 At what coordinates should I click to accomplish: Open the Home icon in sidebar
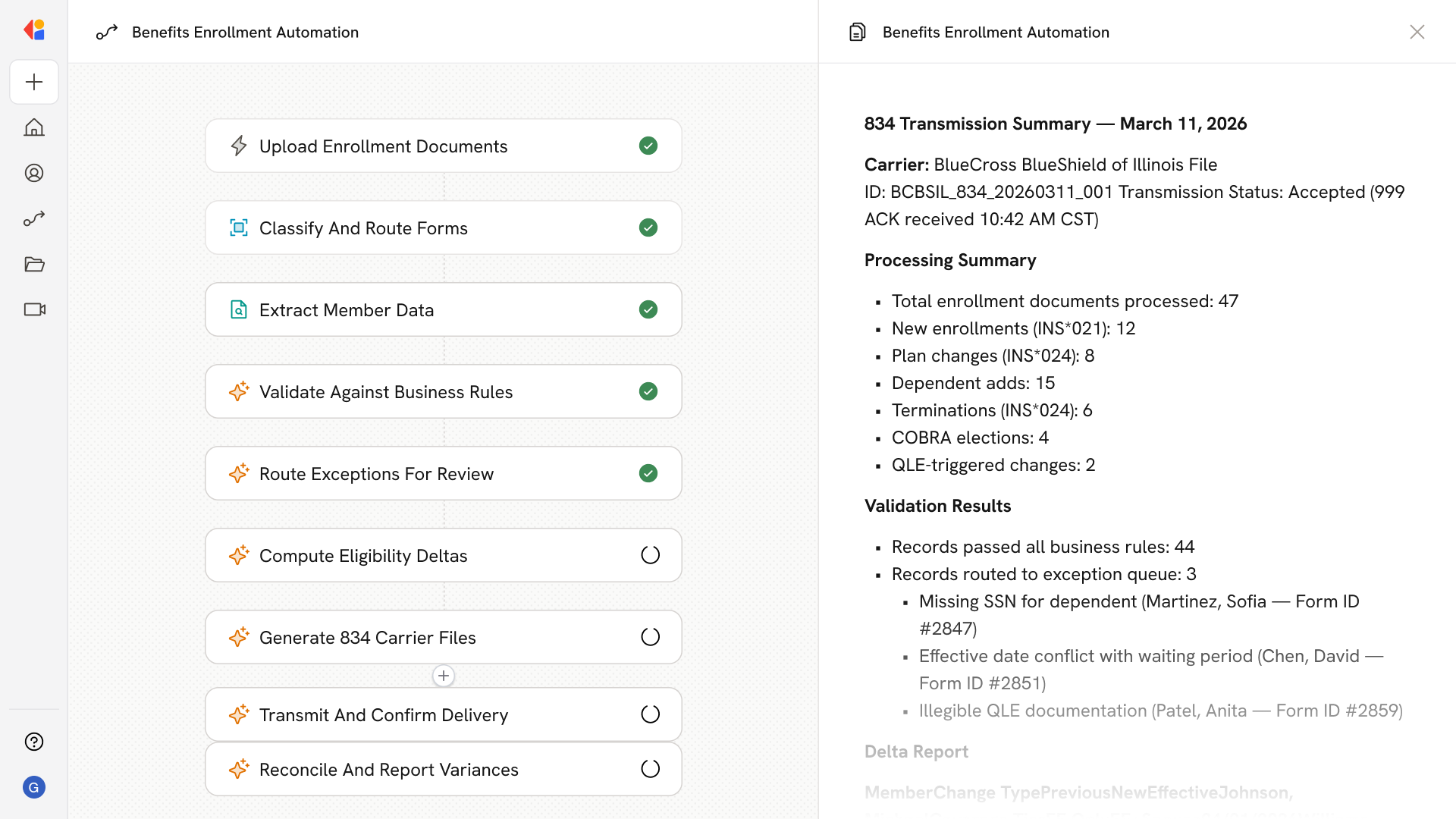pyautogui.click(x=34, y=127)
